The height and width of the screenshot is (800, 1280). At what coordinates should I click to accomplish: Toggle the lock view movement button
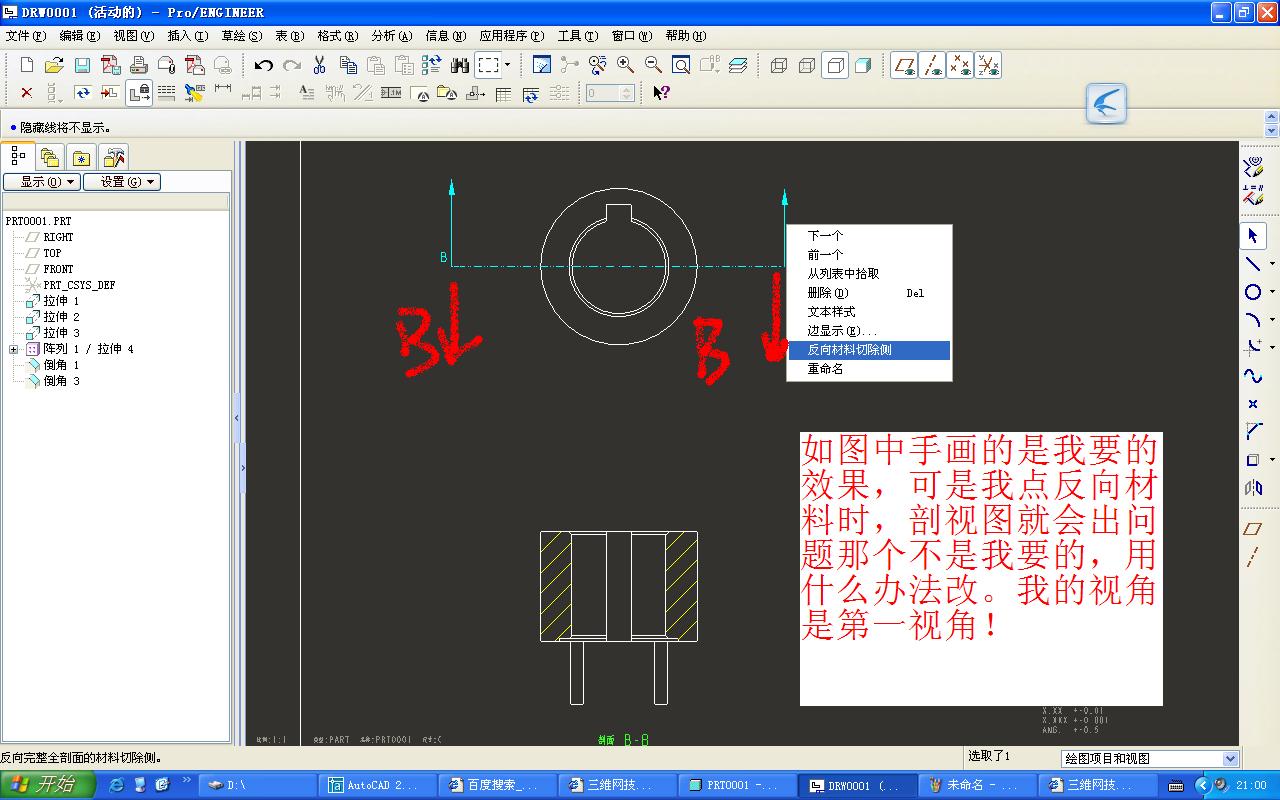(x=139, y=93)
